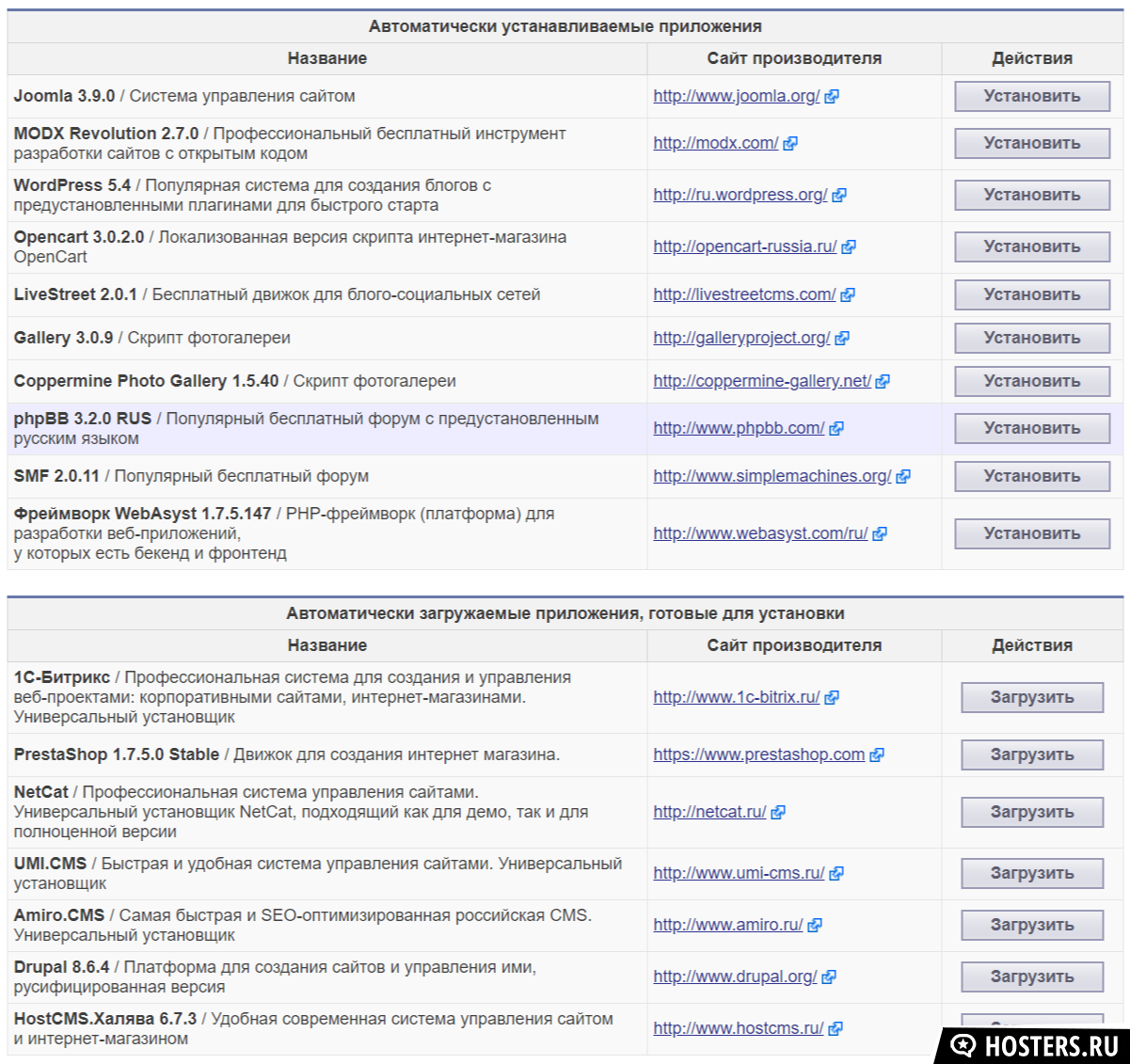Install SMF 2.0.11 forum

pos(1032,476)
